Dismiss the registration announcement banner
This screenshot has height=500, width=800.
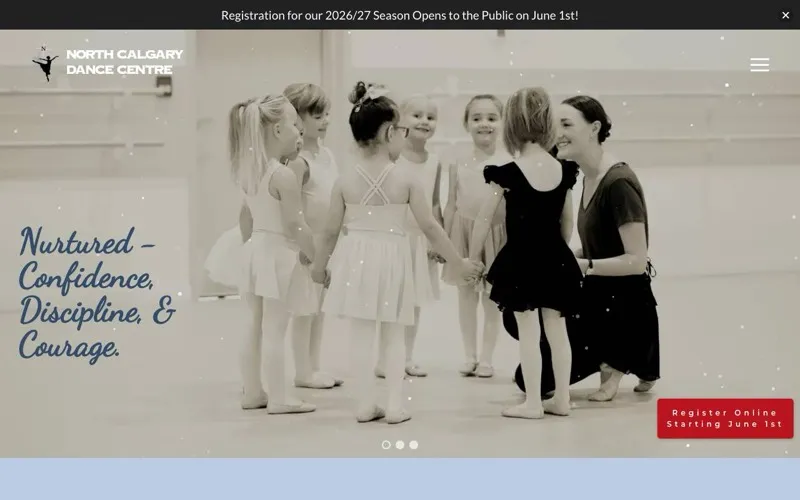coord(785,15)
